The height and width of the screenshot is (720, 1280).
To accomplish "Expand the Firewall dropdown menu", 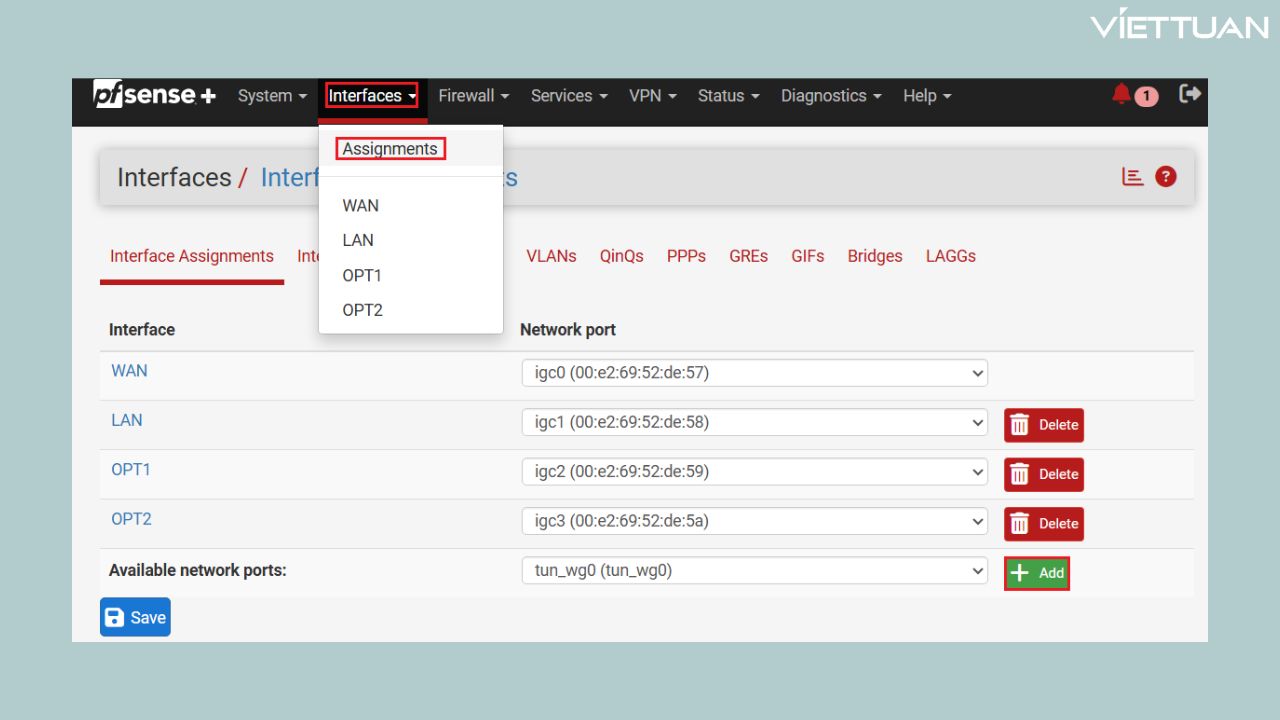I will coord(472,95).
